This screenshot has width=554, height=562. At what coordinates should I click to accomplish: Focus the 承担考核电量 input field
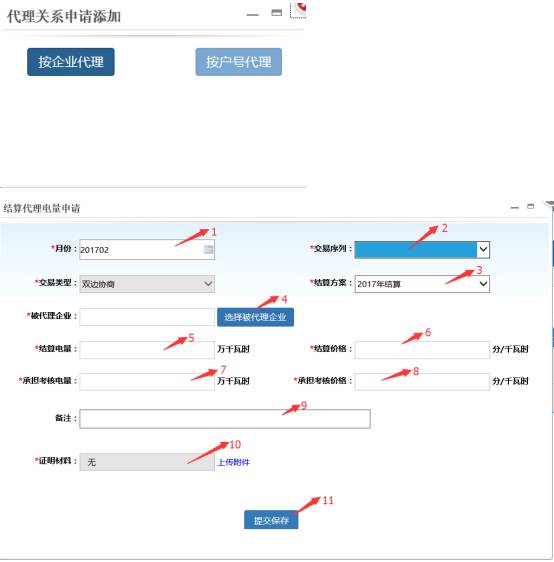(147, 382)
